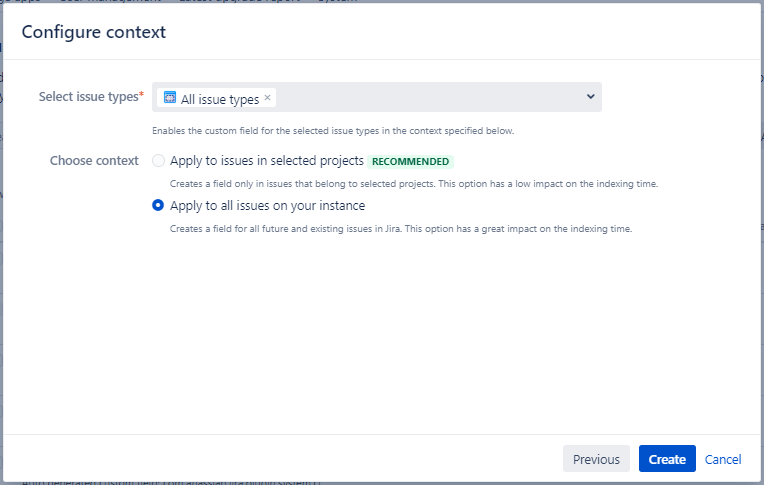Viewport: 764px width, 485px height.
Task: Click the Select issue types field label
Action: click(x=88, y=97)
